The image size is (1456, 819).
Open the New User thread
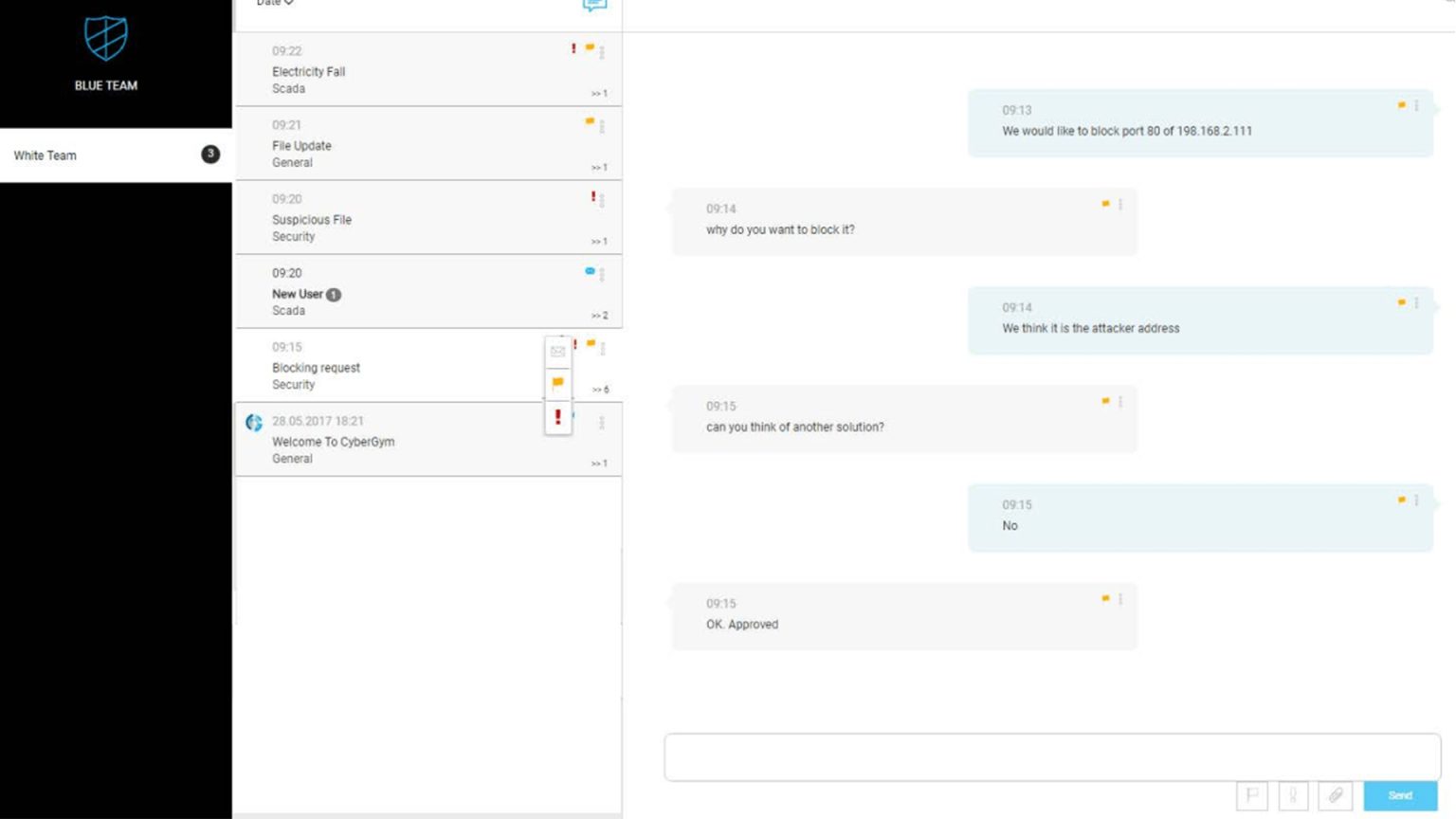click(428, 291)
